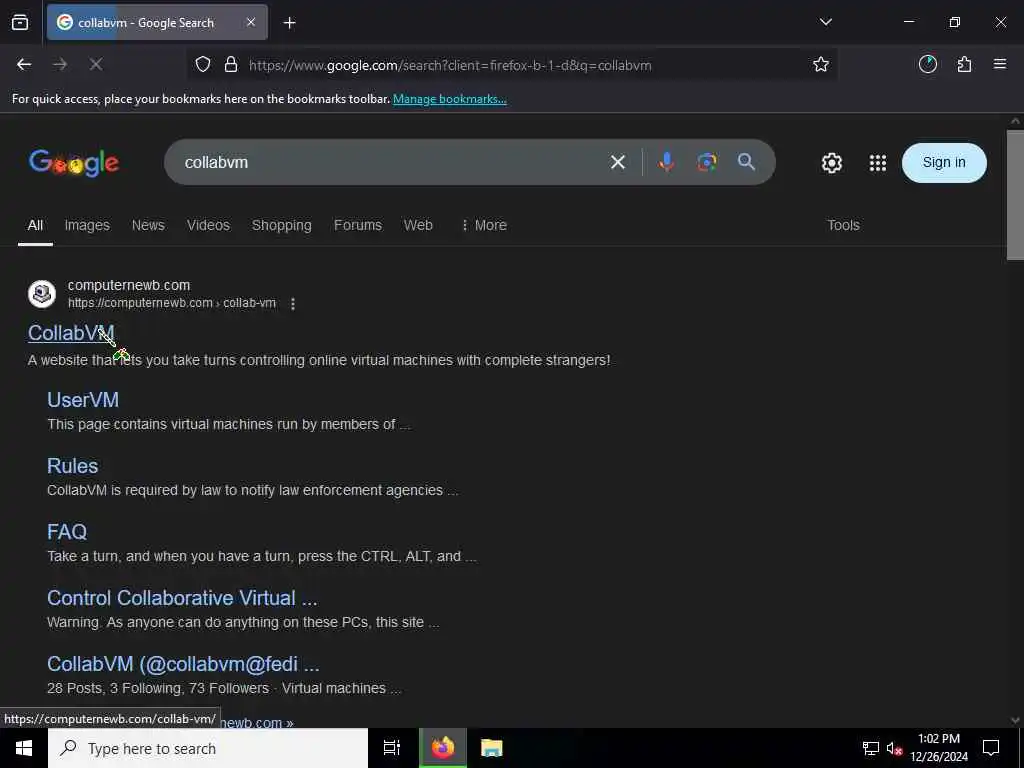The image size is (1024, 768).
Task: Click Firefox icon on taskbar
Action: (443, 748)
